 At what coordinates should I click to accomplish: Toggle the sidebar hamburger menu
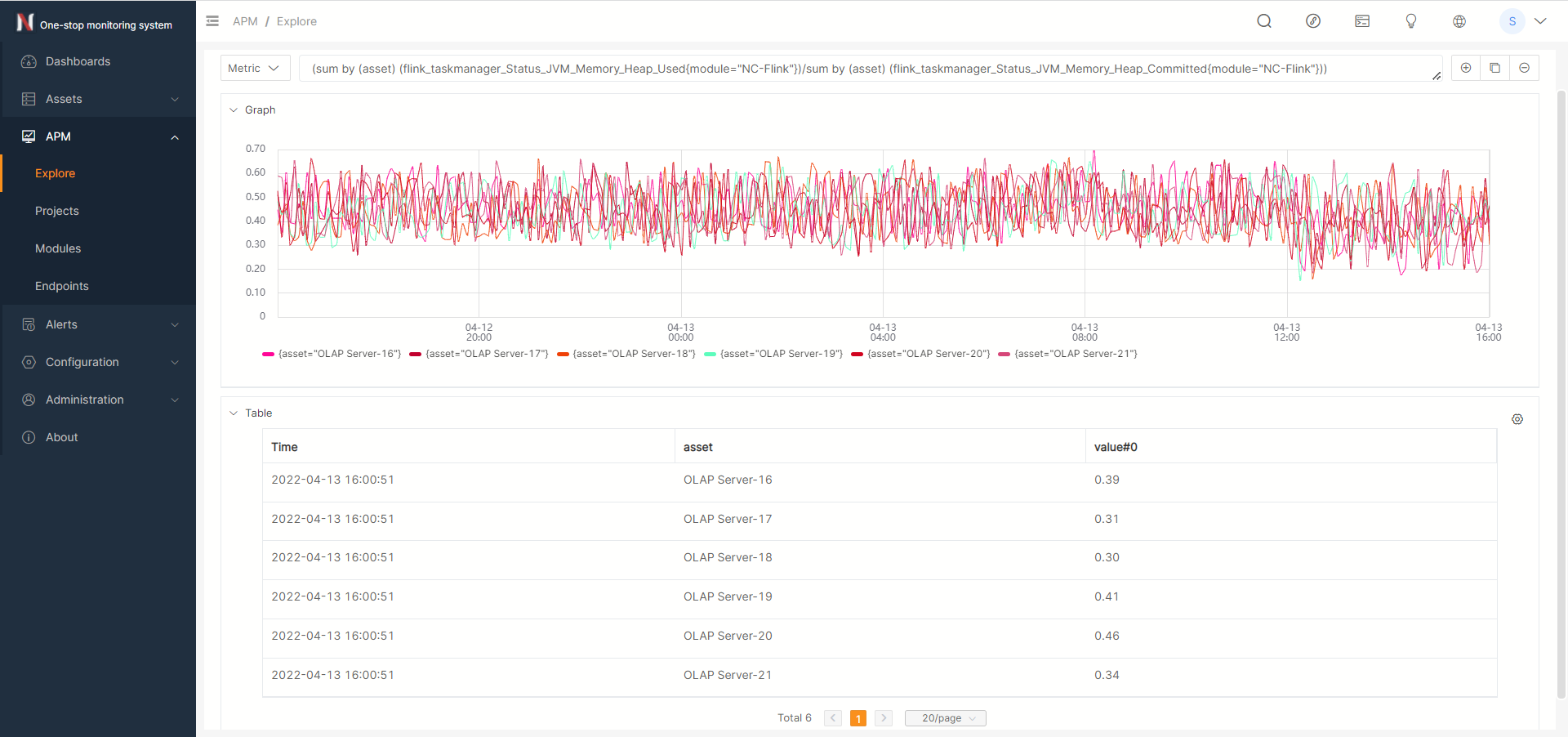(212, 21)
